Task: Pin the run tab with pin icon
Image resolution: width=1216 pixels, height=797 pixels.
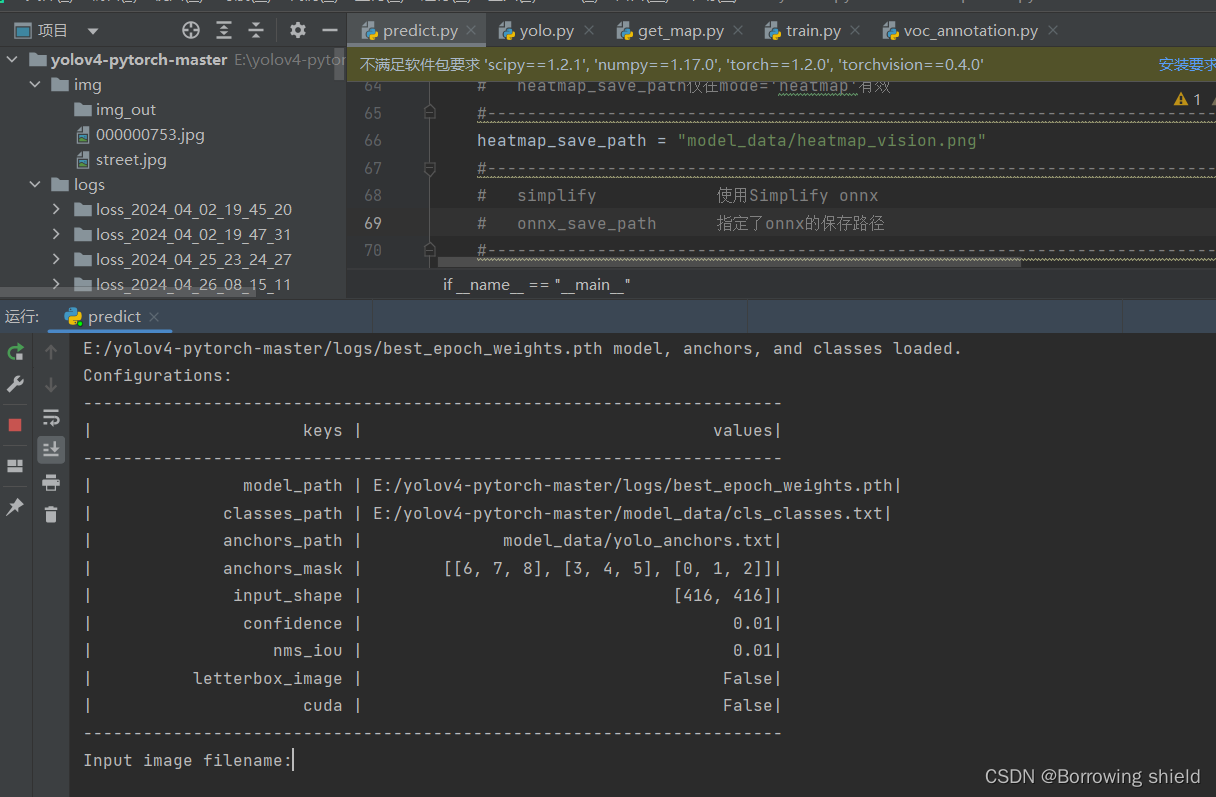Action: (15, 507)
